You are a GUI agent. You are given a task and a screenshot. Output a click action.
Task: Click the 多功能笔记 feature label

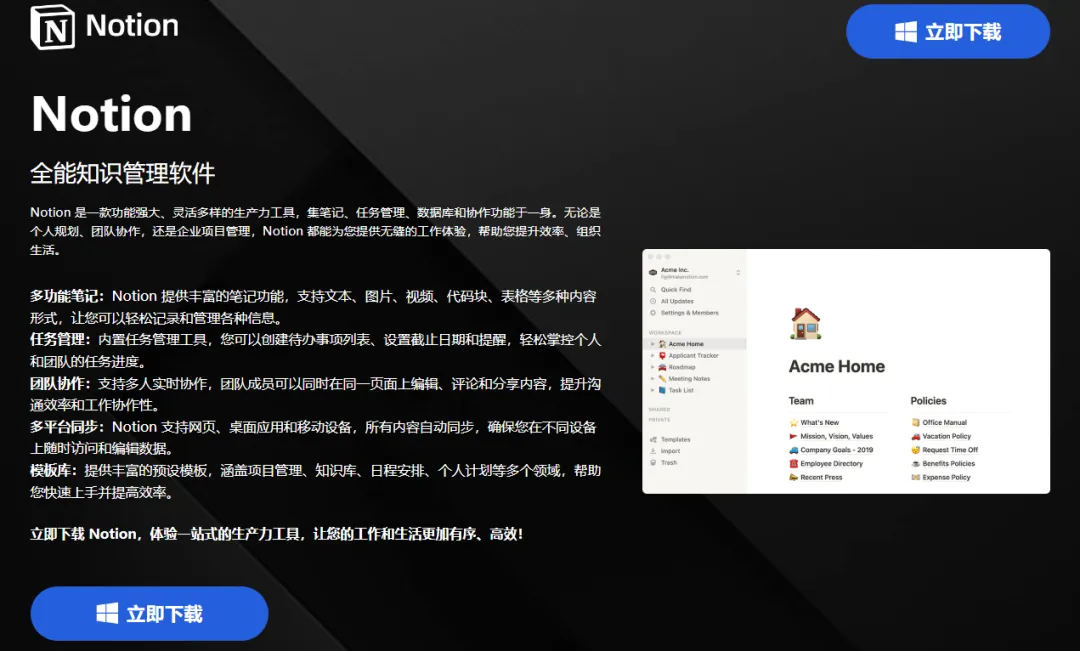coord(67,296)
